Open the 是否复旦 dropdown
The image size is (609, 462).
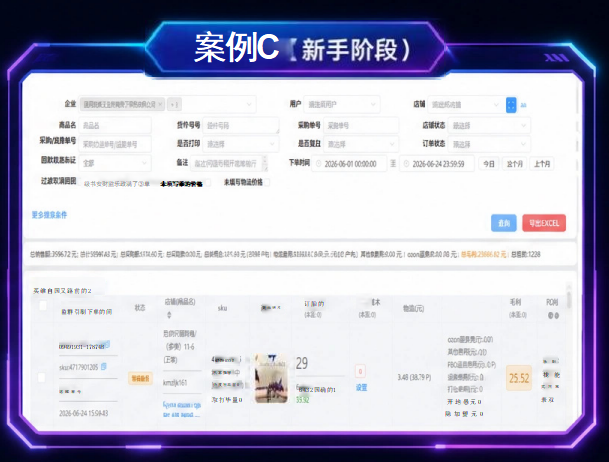coord(361,144)
